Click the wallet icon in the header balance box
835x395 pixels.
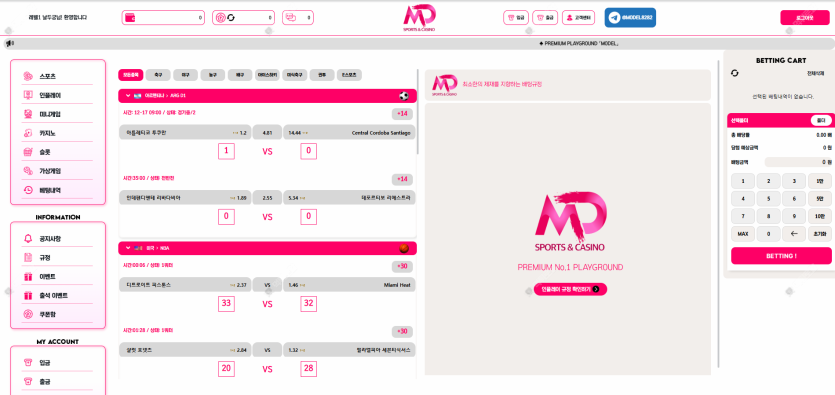tap(130, 18)
